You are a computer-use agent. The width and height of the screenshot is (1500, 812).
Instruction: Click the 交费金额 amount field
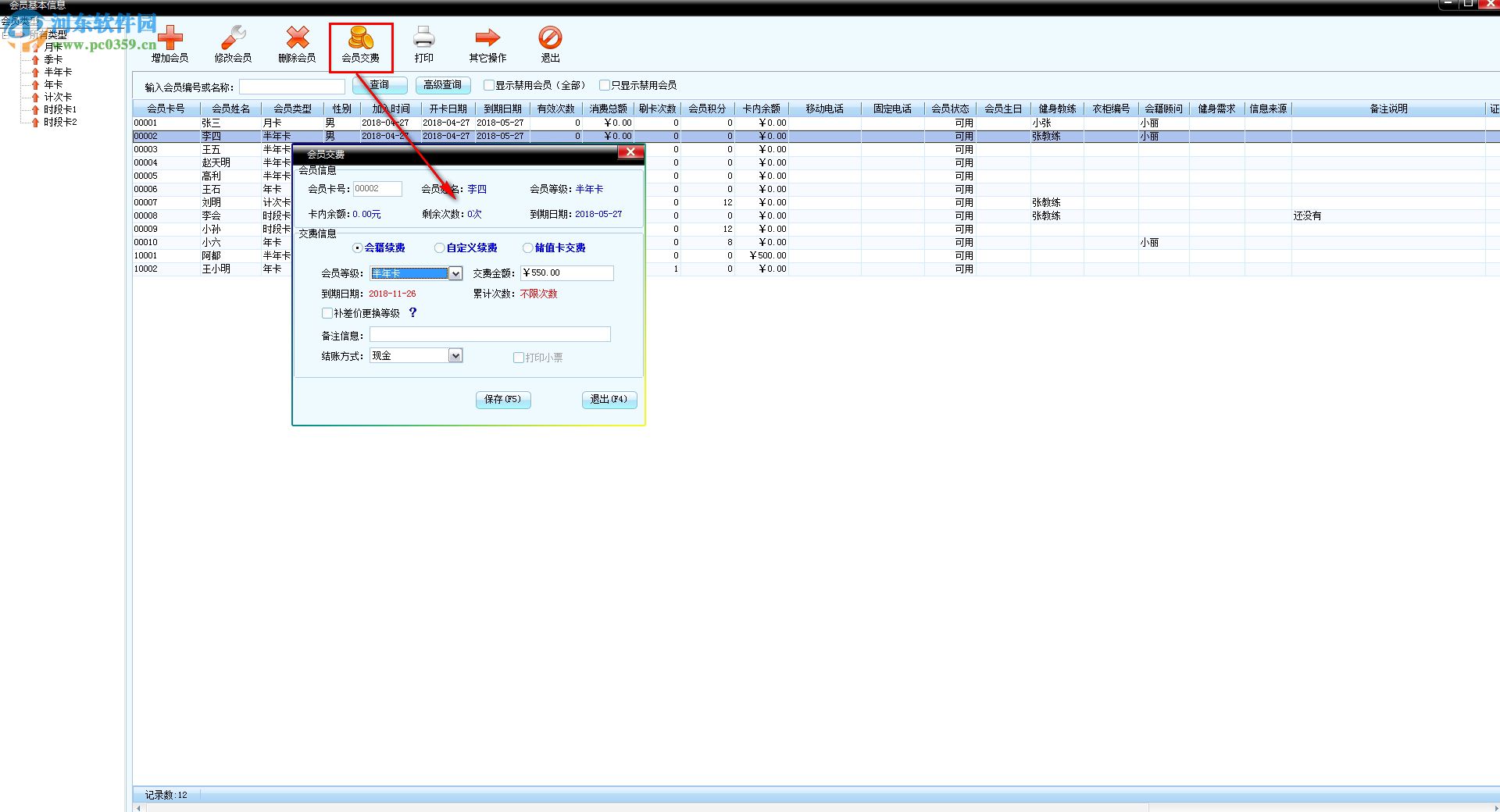[567, 273]
